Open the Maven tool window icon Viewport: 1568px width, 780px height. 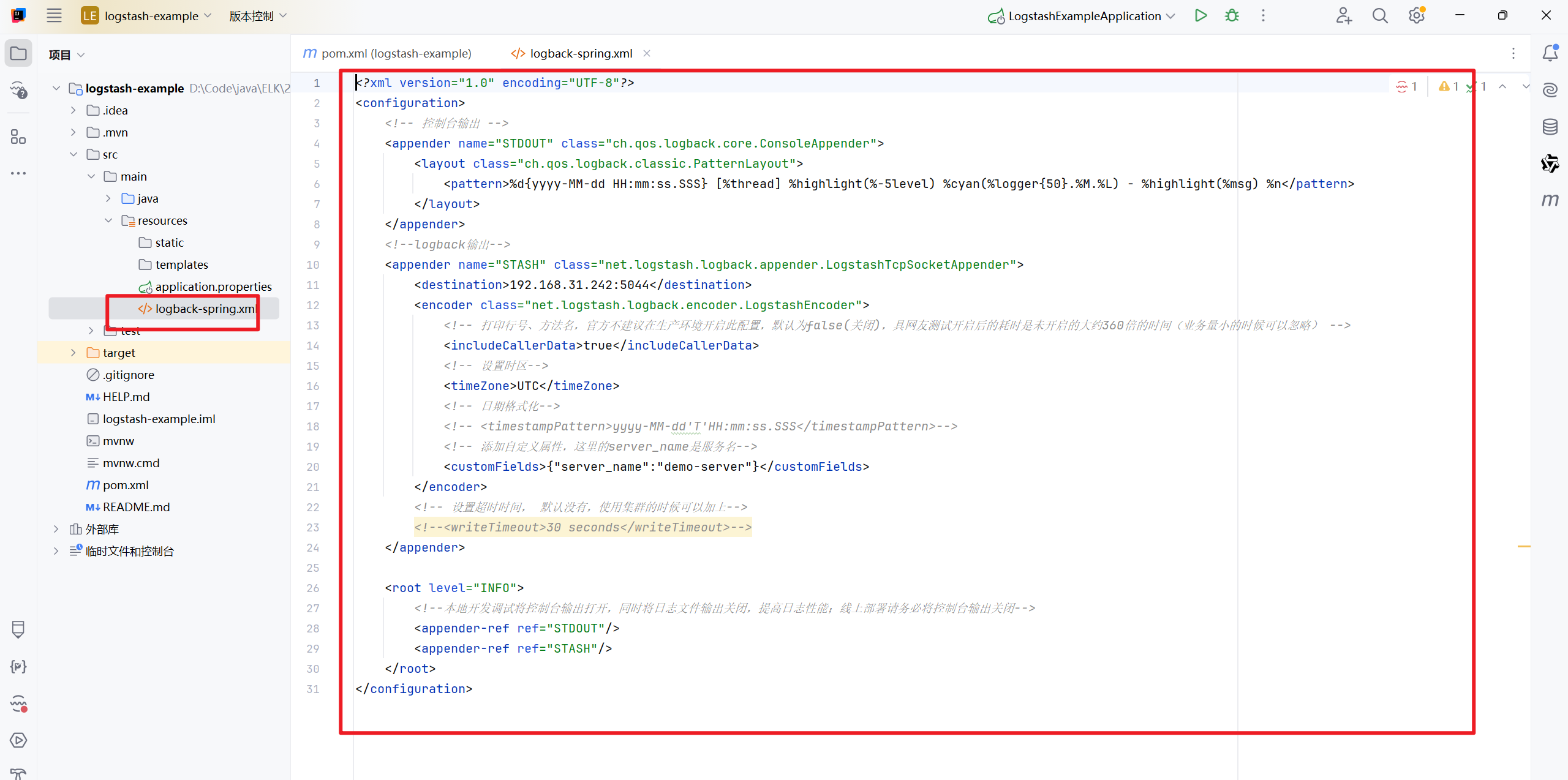coord(1550,200)
